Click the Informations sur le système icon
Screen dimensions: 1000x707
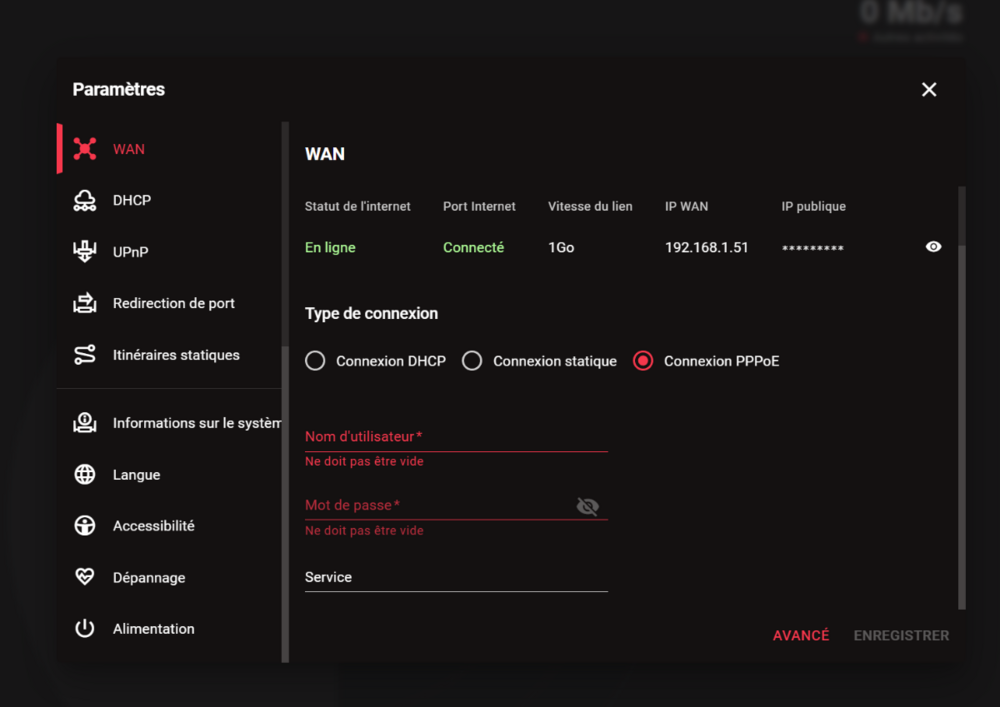(x=85, y=423)
